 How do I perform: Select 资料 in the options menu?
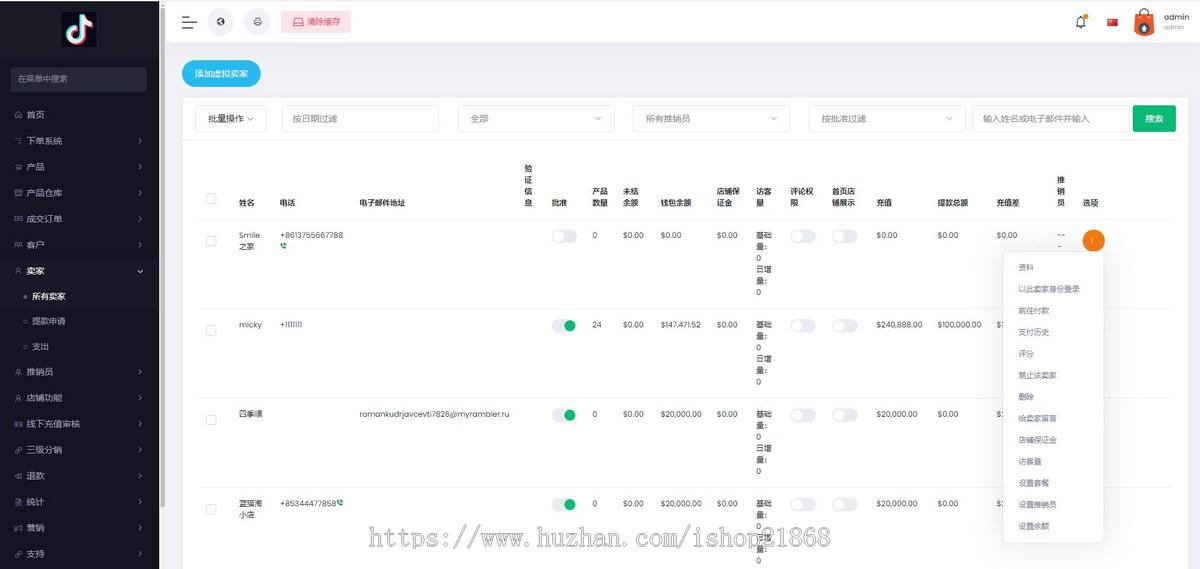[x=1026, y=268]
